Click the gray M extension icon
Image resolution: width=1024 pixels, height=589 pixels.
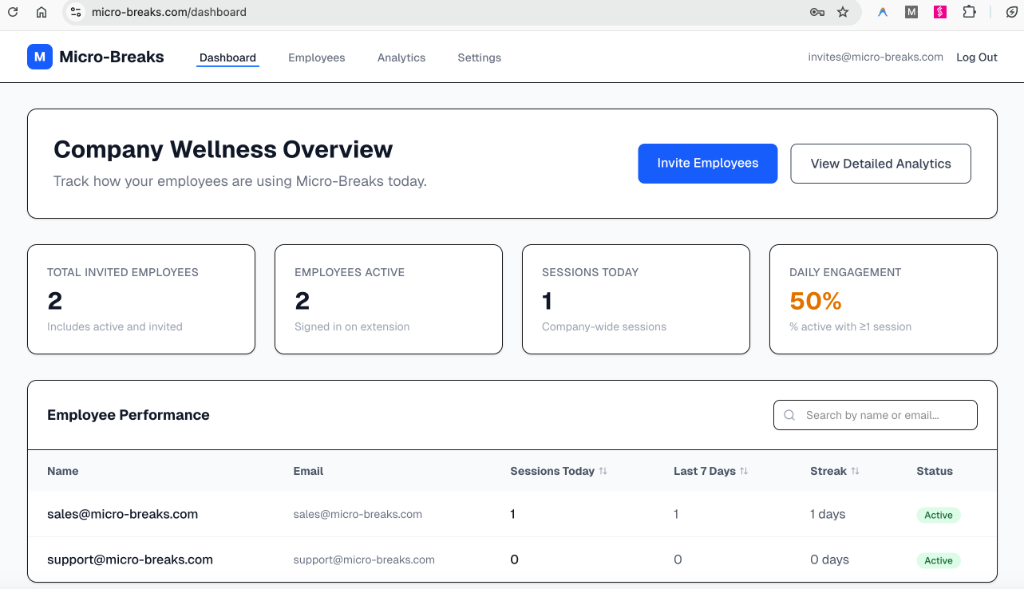tap(911, 12)
